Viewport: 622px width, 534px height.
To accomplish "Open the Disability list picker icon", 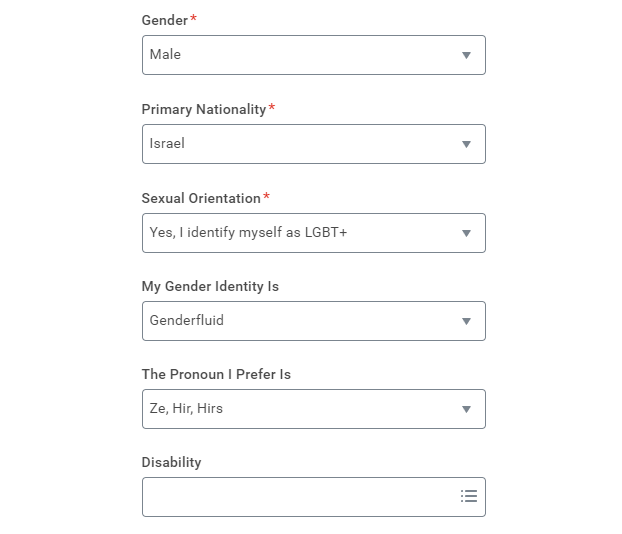I will (x=469, y=496).
